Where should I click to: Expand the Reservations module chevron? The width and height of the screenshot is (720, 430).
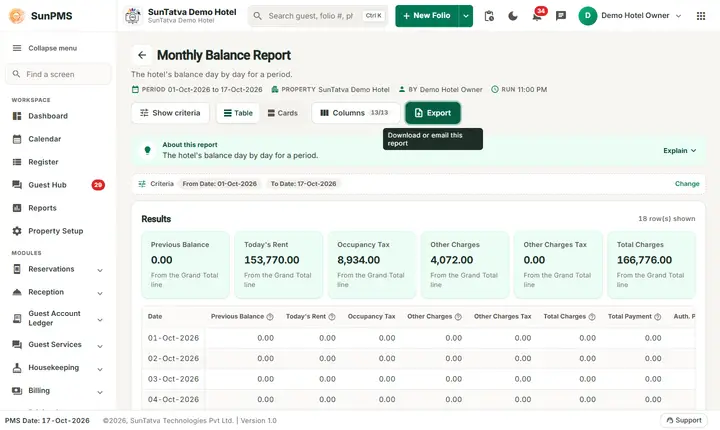[x=100, y=270]
